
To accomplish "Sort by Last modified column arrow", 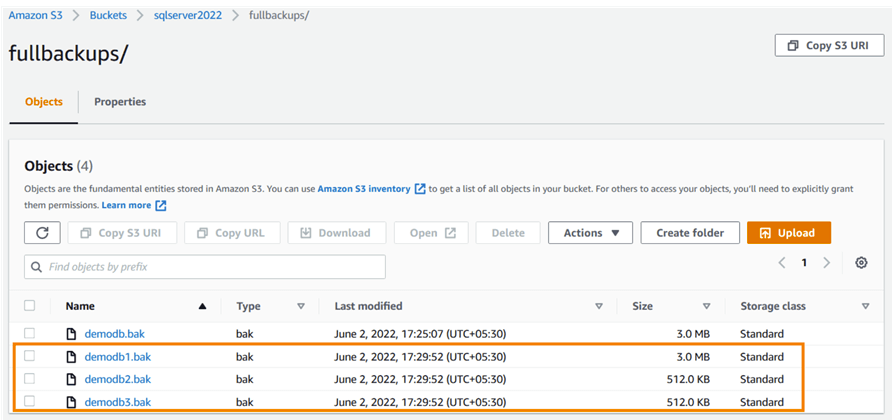I will pyautogui.click(x=598, y=306).
